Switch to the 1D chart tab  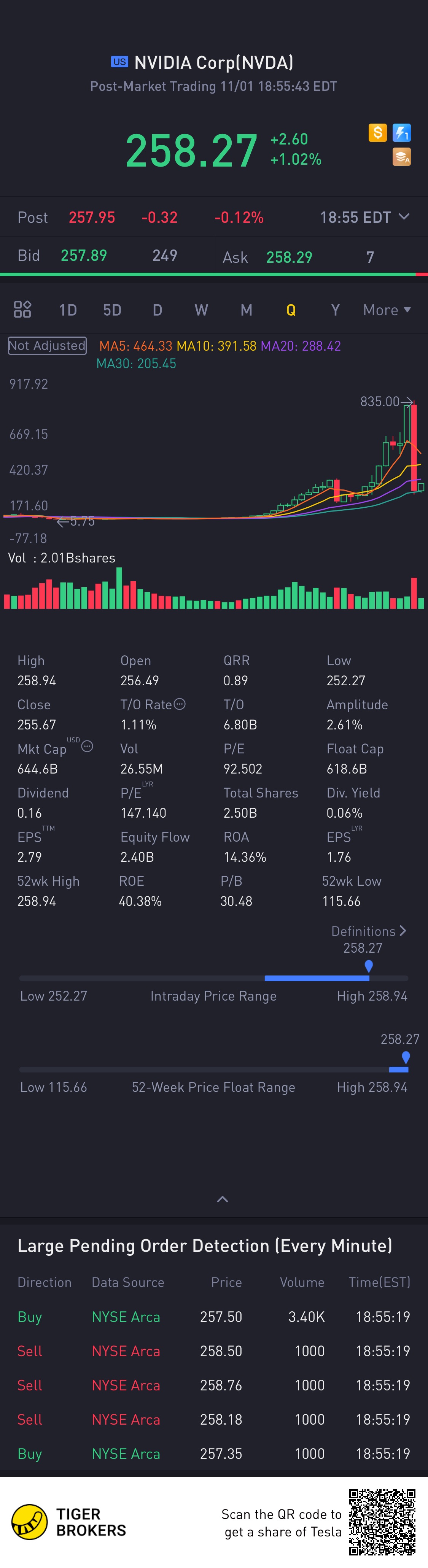coord(68,310)
